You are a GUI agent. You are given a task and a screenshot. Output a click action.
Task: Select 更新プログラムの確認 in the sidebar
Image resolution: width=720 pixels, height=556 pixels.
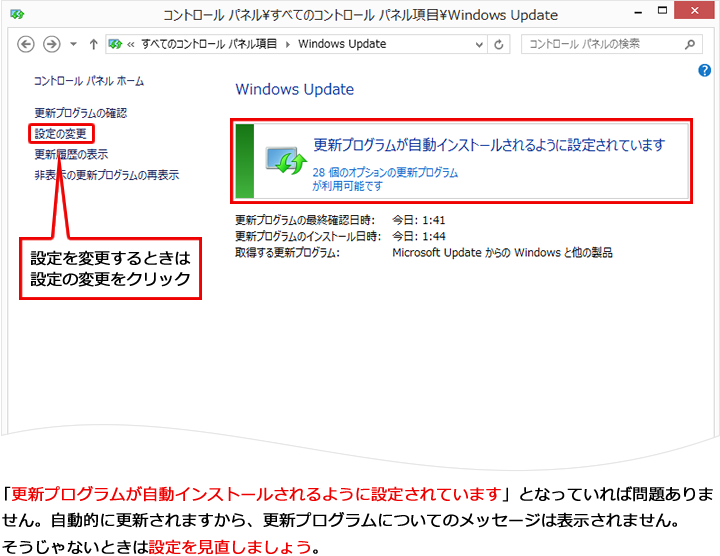[x=81, y=113]
